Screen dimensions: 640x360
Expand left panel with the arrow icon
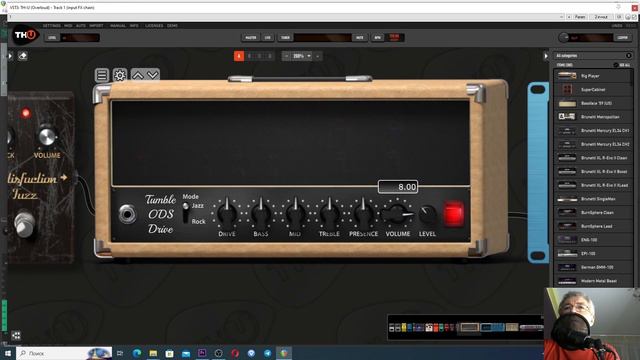tap(10, 56)
